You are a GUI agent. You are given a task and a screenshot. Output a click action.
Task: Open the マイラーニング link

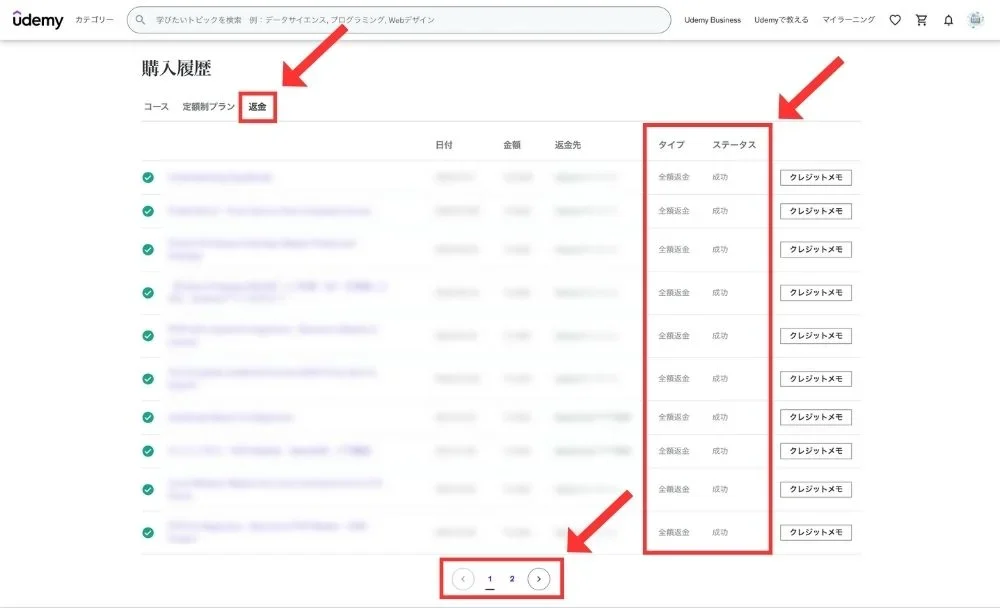[848, 20]
